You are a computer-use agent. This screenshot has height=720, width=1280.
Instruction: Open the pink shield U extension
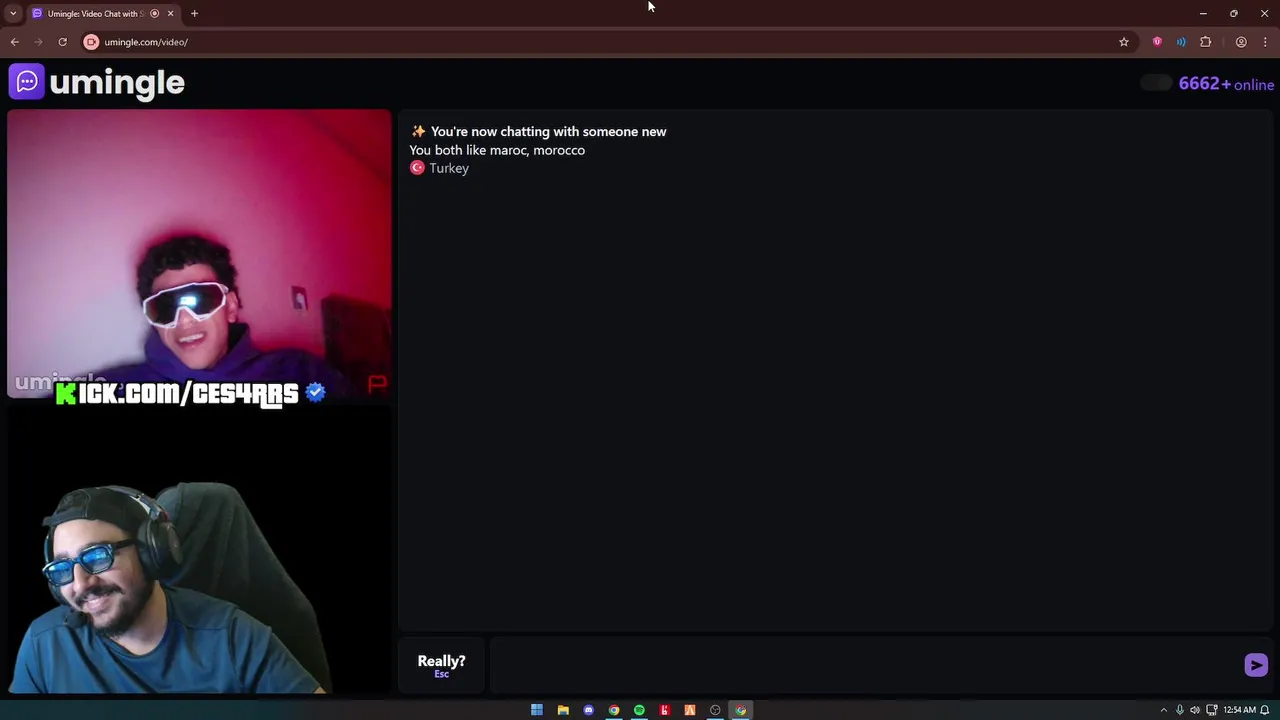pyautogui.click(x=1157, y=42)
